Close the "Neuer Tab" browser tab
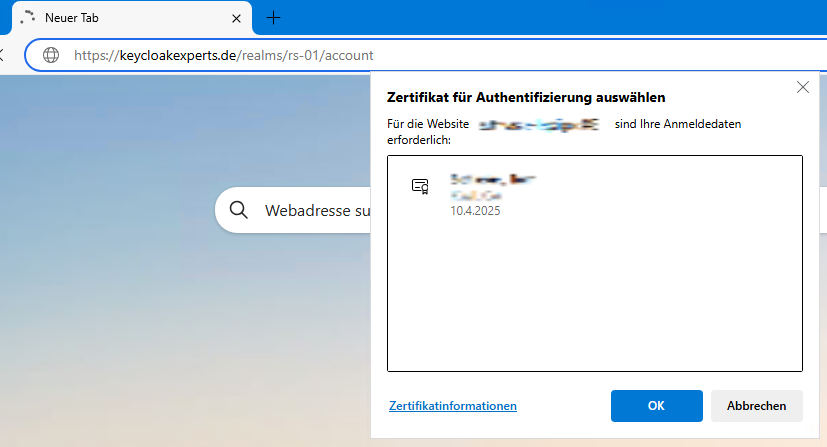 point(236,18)
